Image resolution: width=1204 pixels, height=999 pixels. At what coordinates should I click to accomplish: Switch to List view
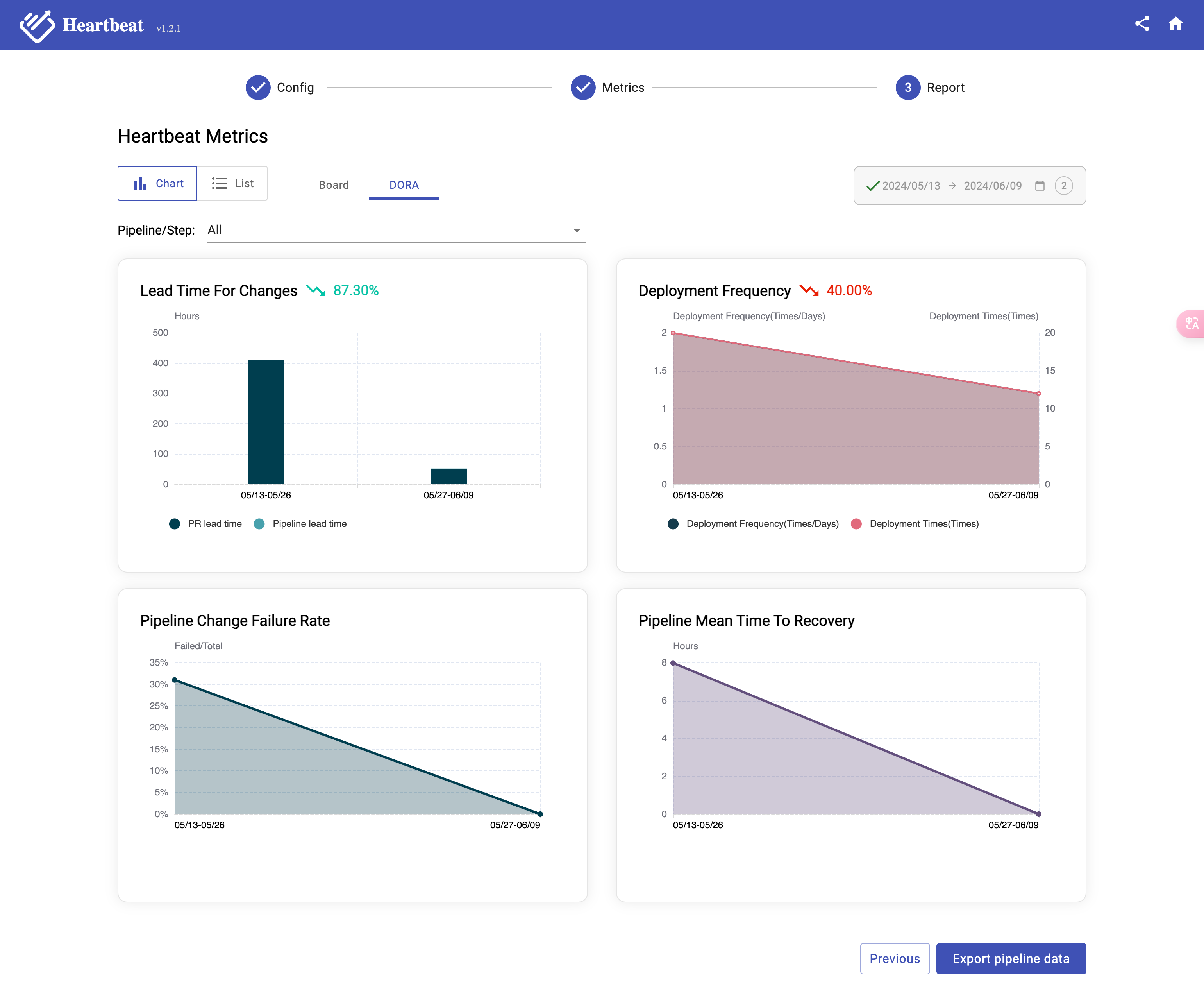232,184
